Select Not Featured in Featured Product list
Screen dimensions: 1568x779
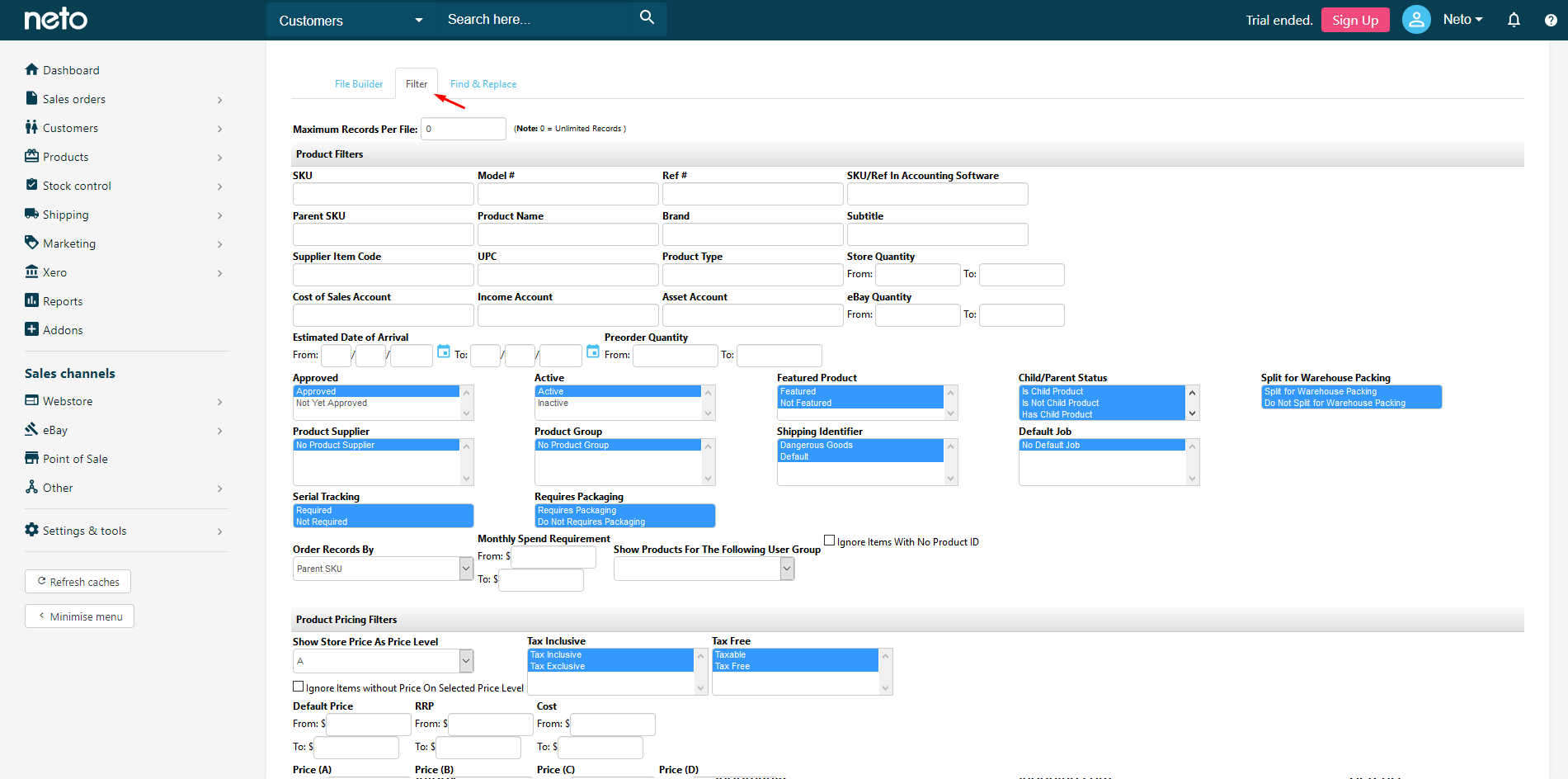(859, 403)
